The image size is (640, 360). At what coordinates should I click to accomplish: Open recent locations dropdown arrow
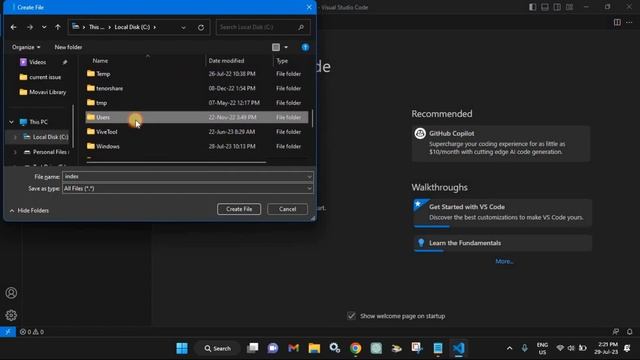click(x=44, y=27)
